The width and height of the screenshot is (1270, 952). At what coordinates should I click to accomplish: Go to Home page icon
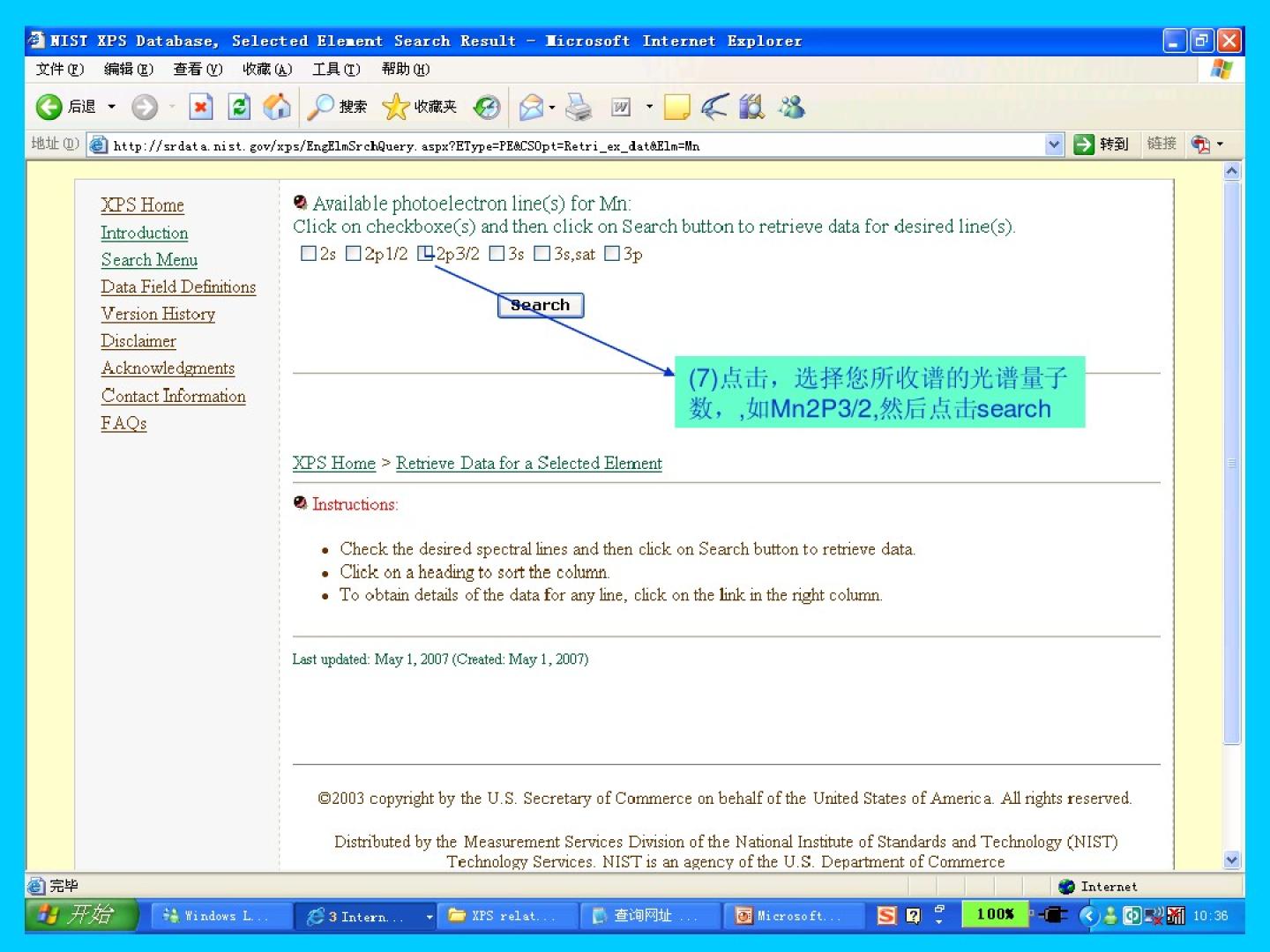(x=277, y=108)
